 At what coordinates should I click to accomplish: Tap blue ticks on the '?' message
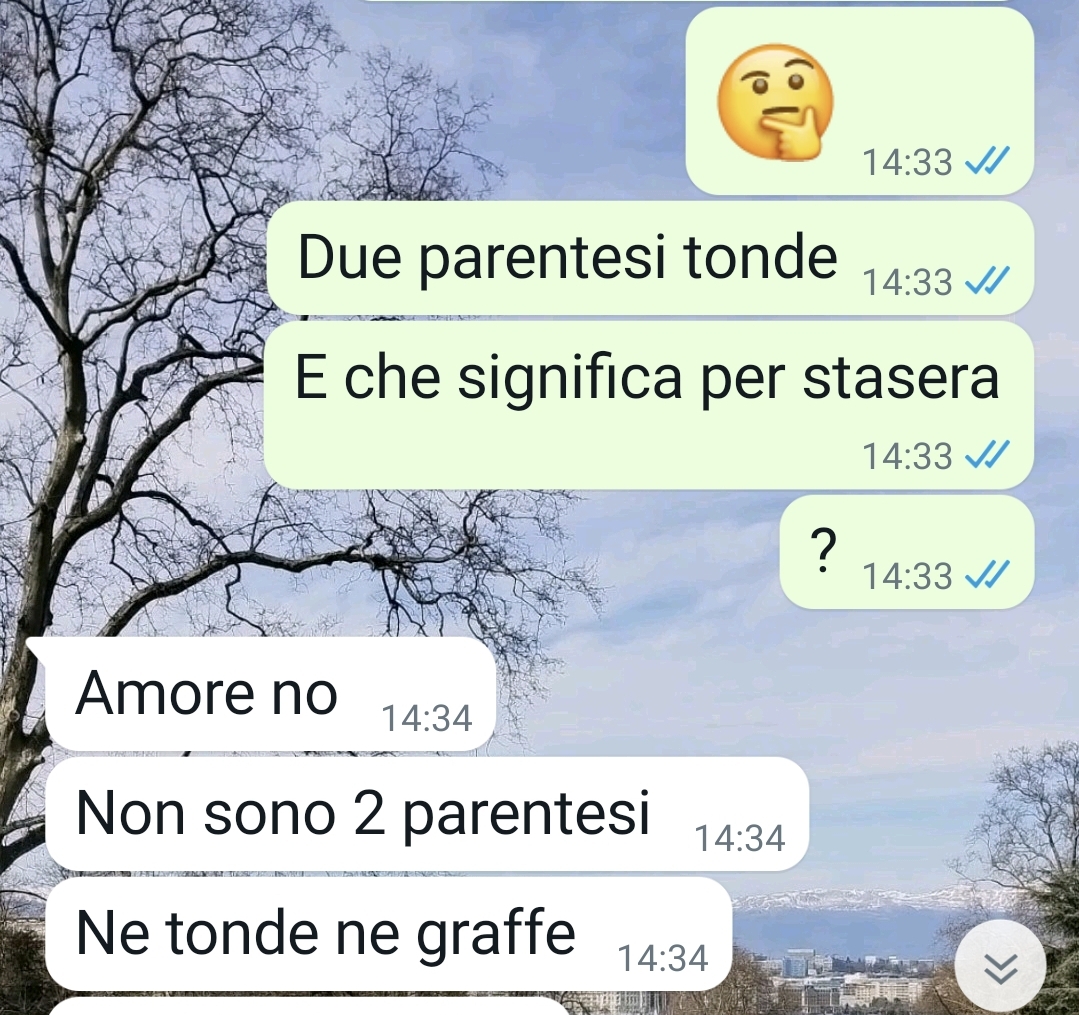tap(987, 575)
